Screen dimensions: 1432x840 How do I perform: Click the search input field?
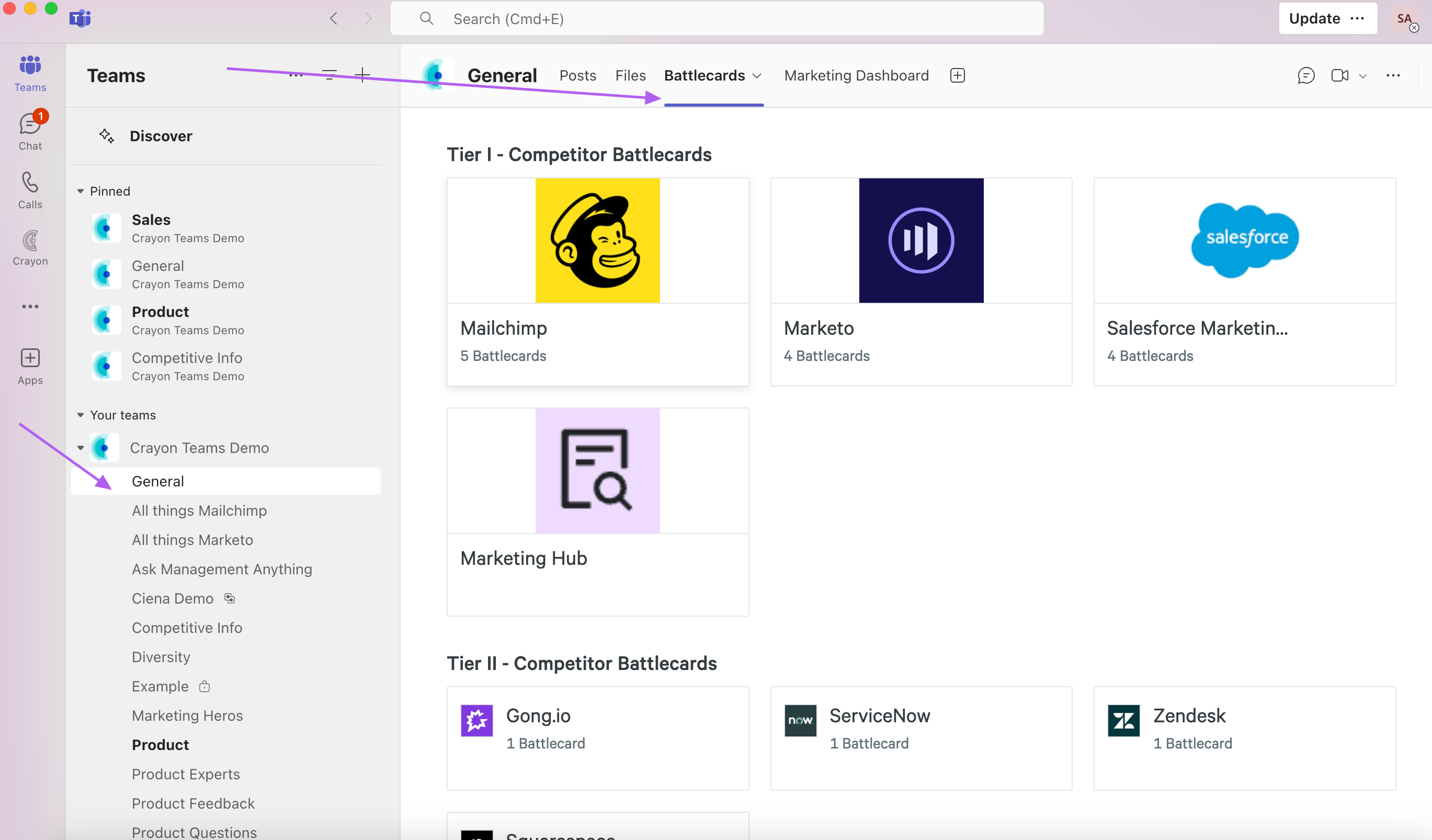[x=716, y=19]
